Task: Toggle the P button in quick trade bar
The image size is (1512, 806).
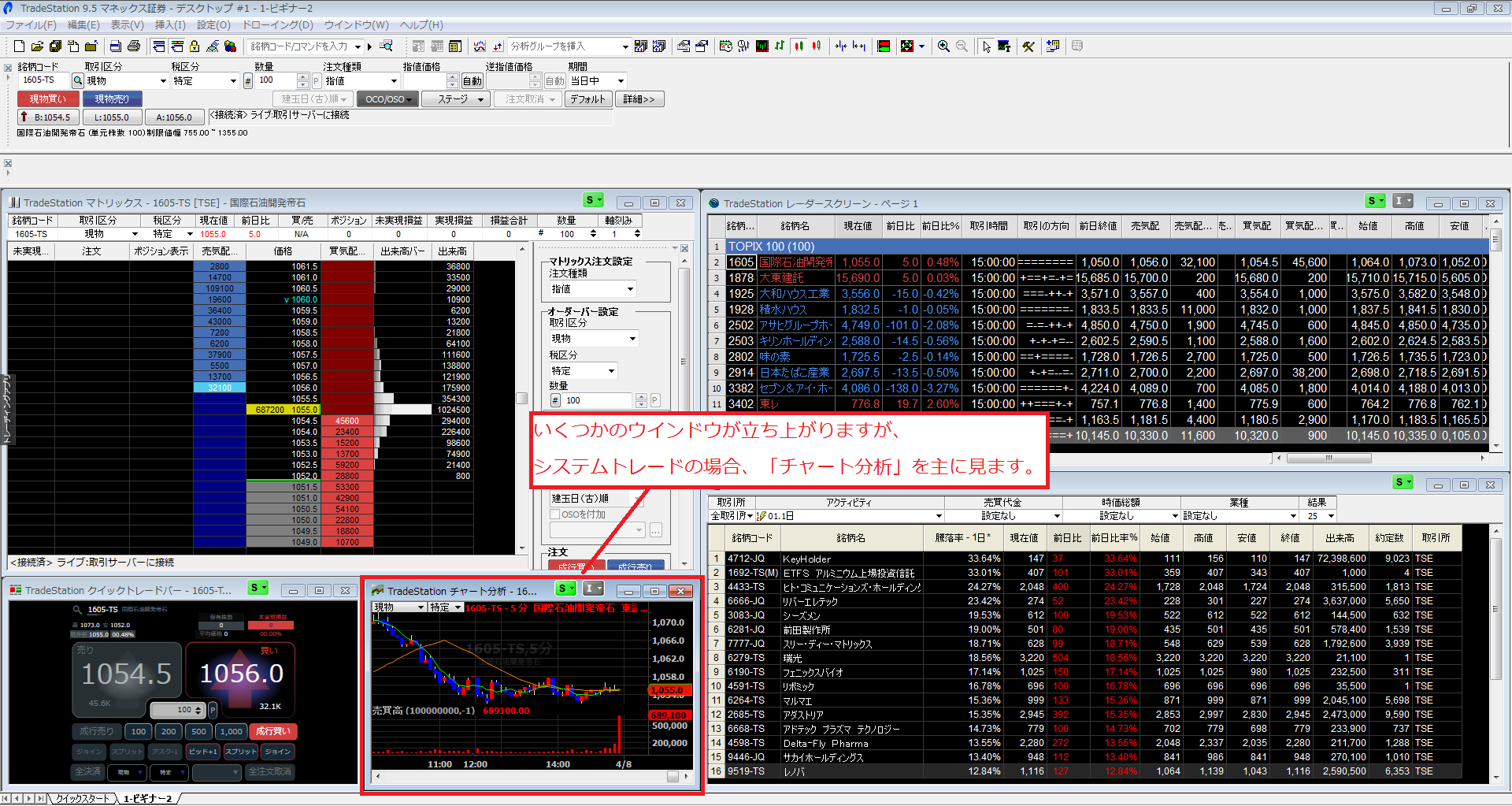Action: [x=213, y=710]
